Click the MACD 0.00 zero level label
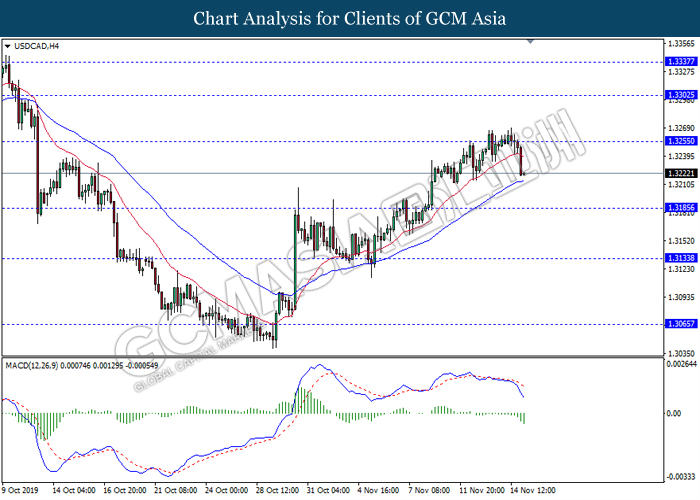This screenshot has height=500, width=700. click(x=675, y=413)
